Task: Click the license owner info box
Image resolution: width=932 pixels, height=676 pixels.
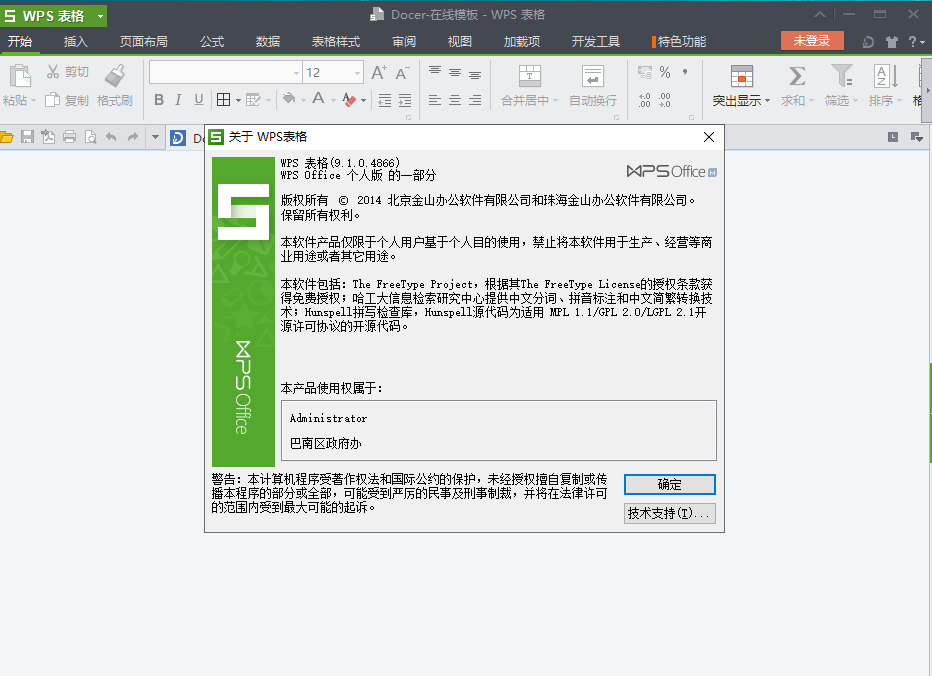Action: 499,430
